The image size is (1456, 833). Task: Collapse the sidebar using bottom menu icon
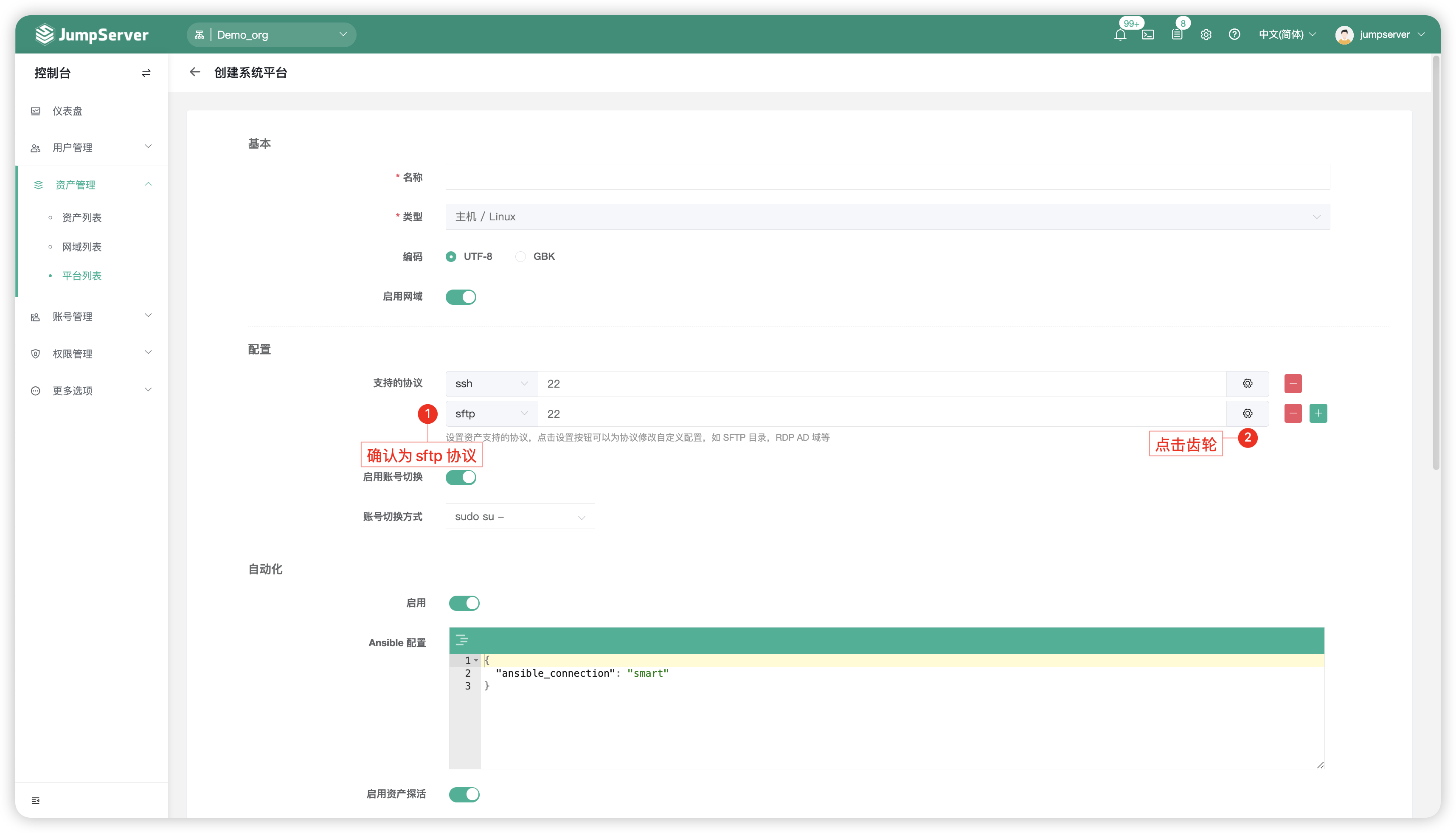[36, 800]
